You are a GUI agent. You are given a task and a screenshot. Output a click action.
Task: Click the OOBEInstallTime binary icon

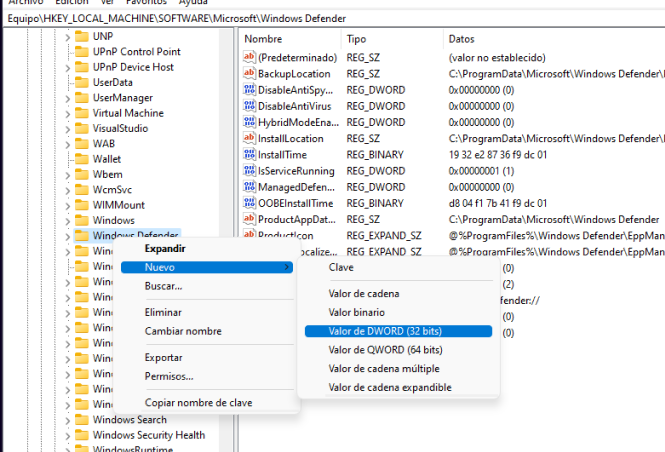[x=249, y=203]
